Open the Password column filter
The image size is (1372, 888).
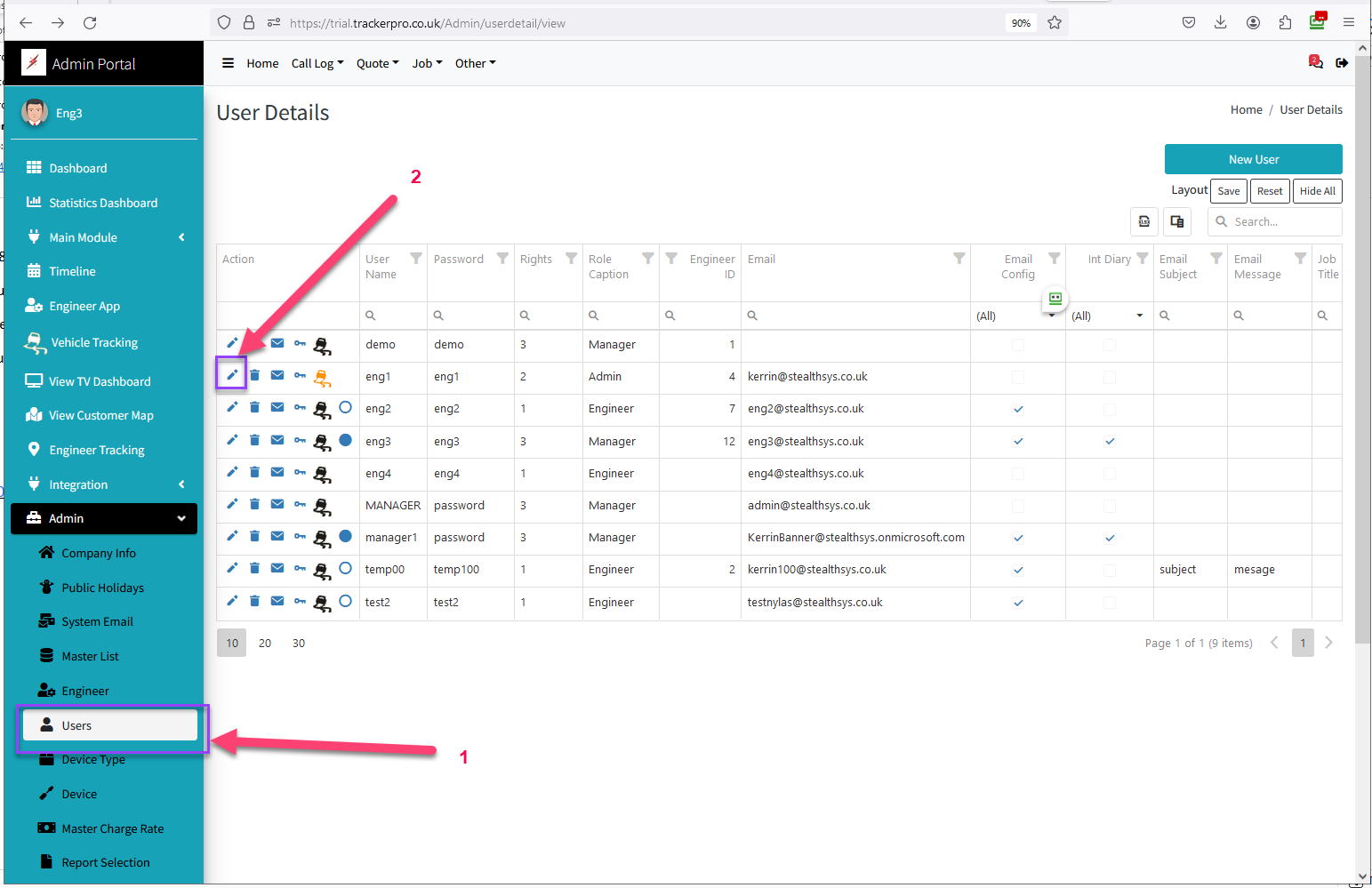point(502,259)
